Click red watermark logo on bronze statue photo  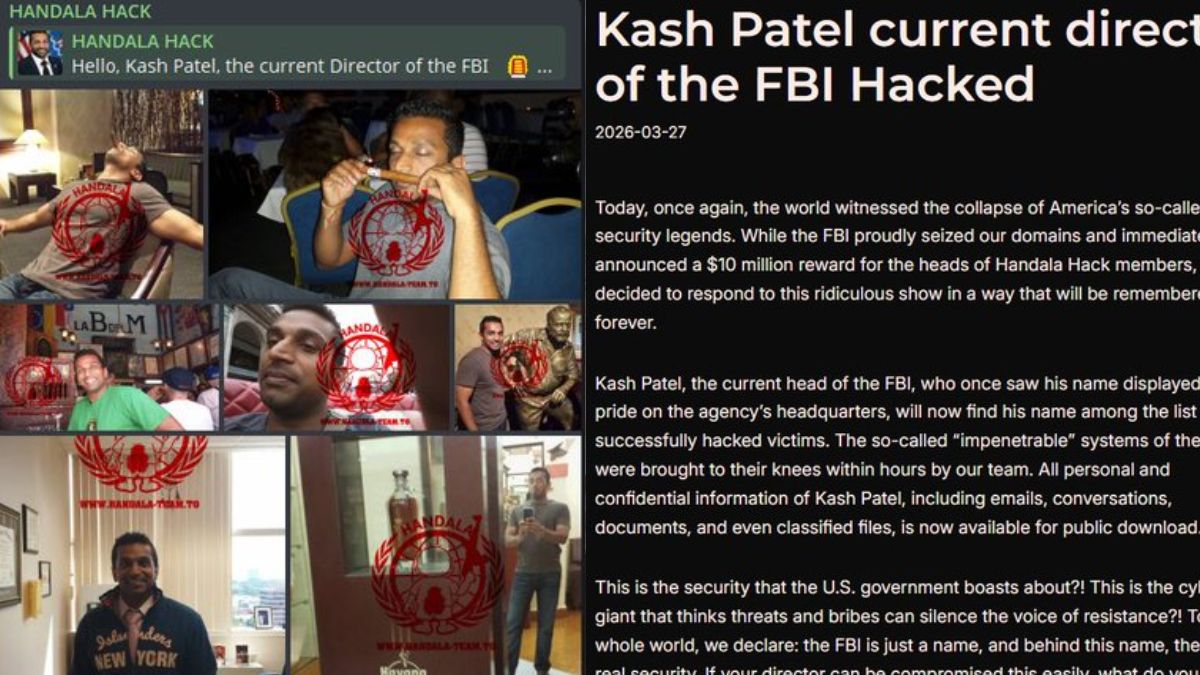[519, 365]
